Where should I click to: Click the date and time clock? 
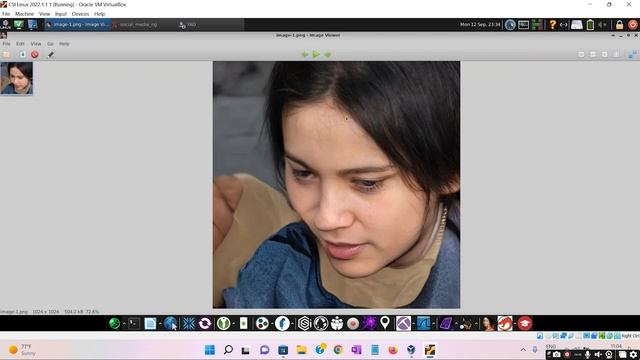click(480, 24)
